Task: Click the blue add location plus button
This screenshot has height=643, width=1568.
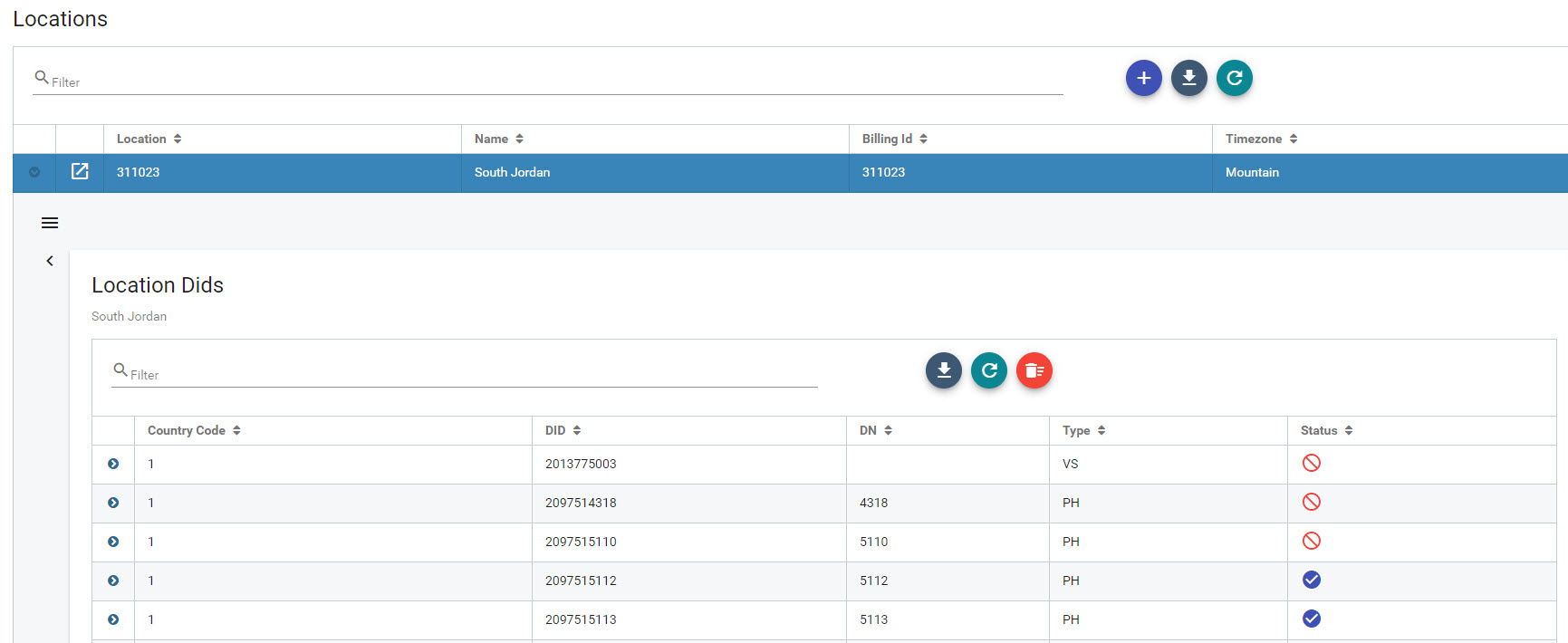Action: pyautogui.click(x=1143, y=78)
